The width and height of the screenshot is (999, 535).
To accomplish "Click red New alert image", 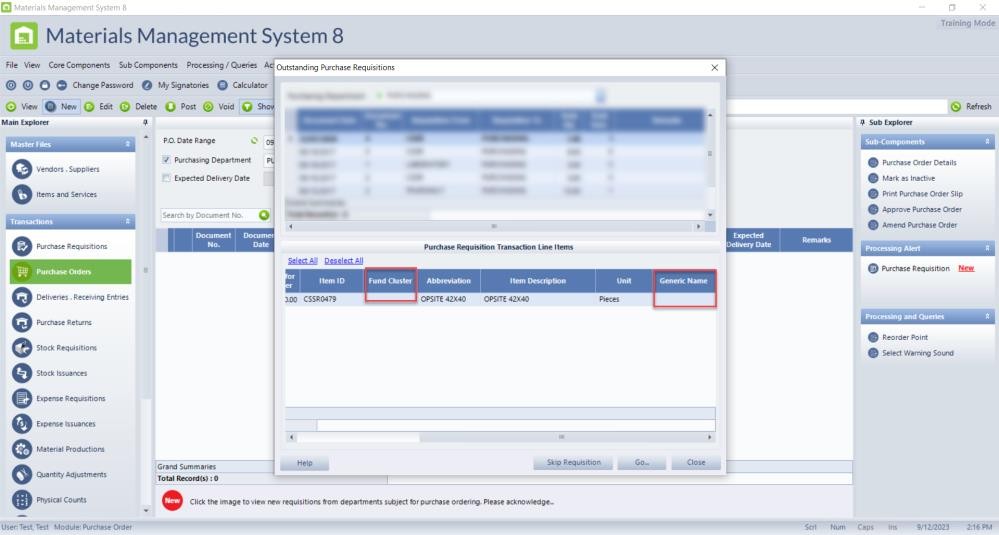I will (x=172, y=501).
